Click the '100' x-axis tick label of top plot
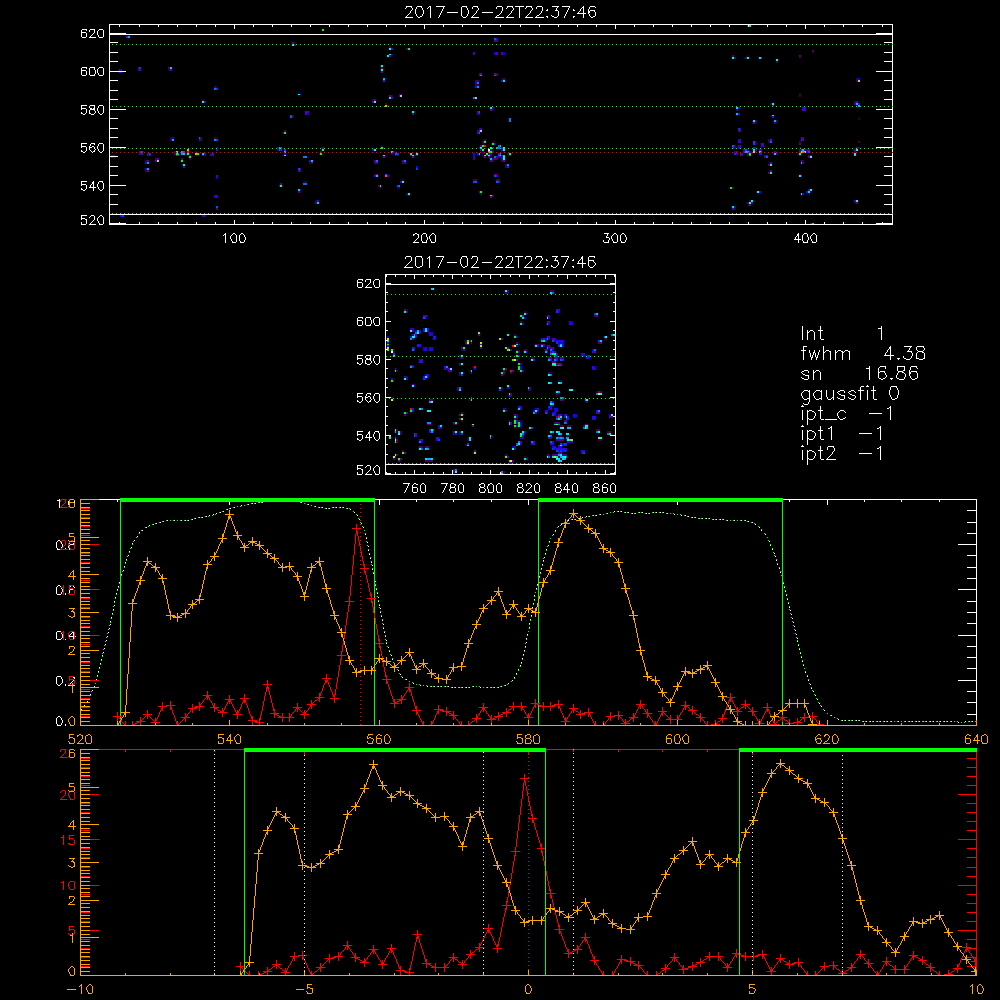Image resolution: width=1000 pixels, height=1000 pixels. [x=234, y=239]
